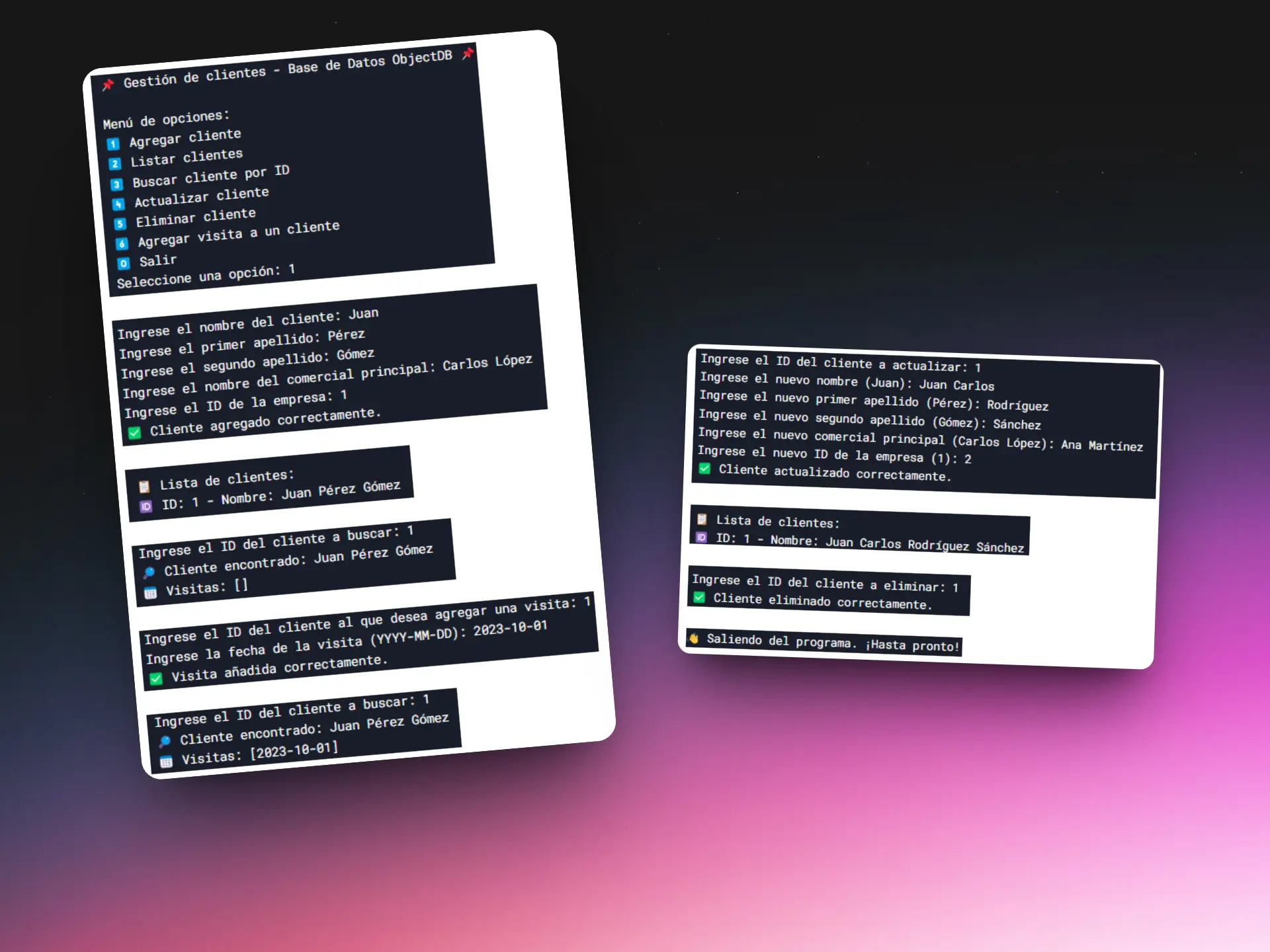1270x952 pixels.
Task: Click the 'Buscar cliente por ID' text
Action: [211, 176]
